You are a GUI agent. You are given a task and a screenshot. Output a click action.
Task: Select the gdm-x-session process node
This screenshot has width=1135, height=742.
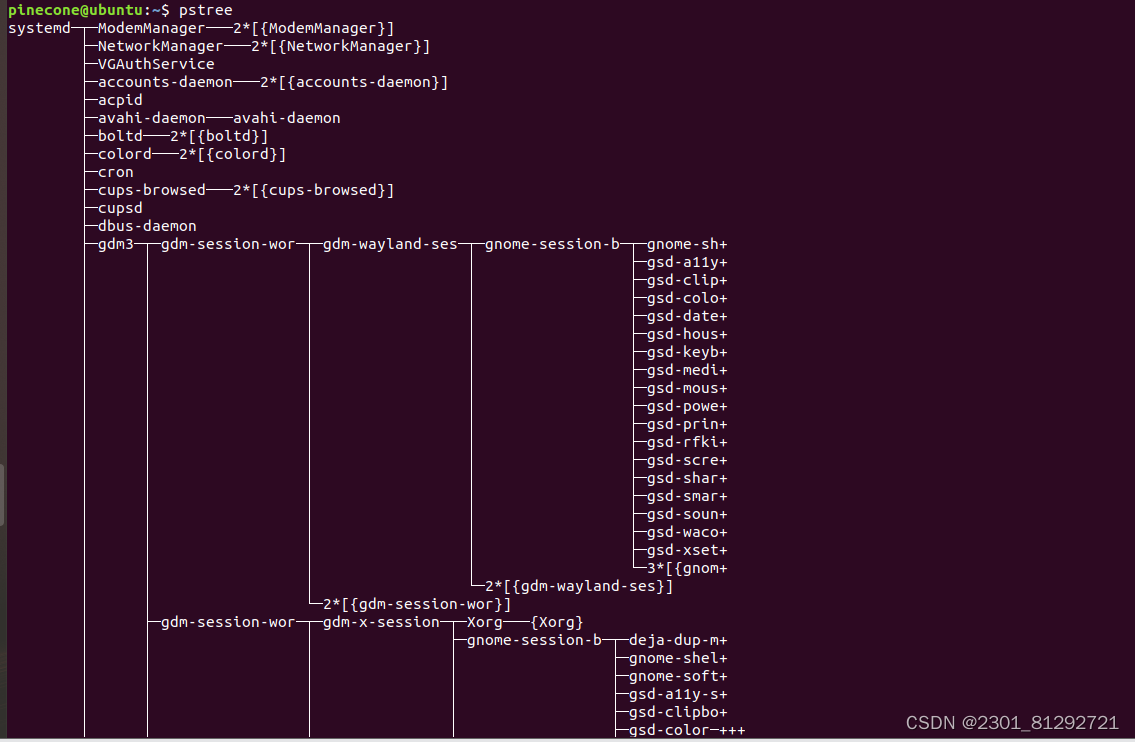pyautogui.click(x=381, y=623)
